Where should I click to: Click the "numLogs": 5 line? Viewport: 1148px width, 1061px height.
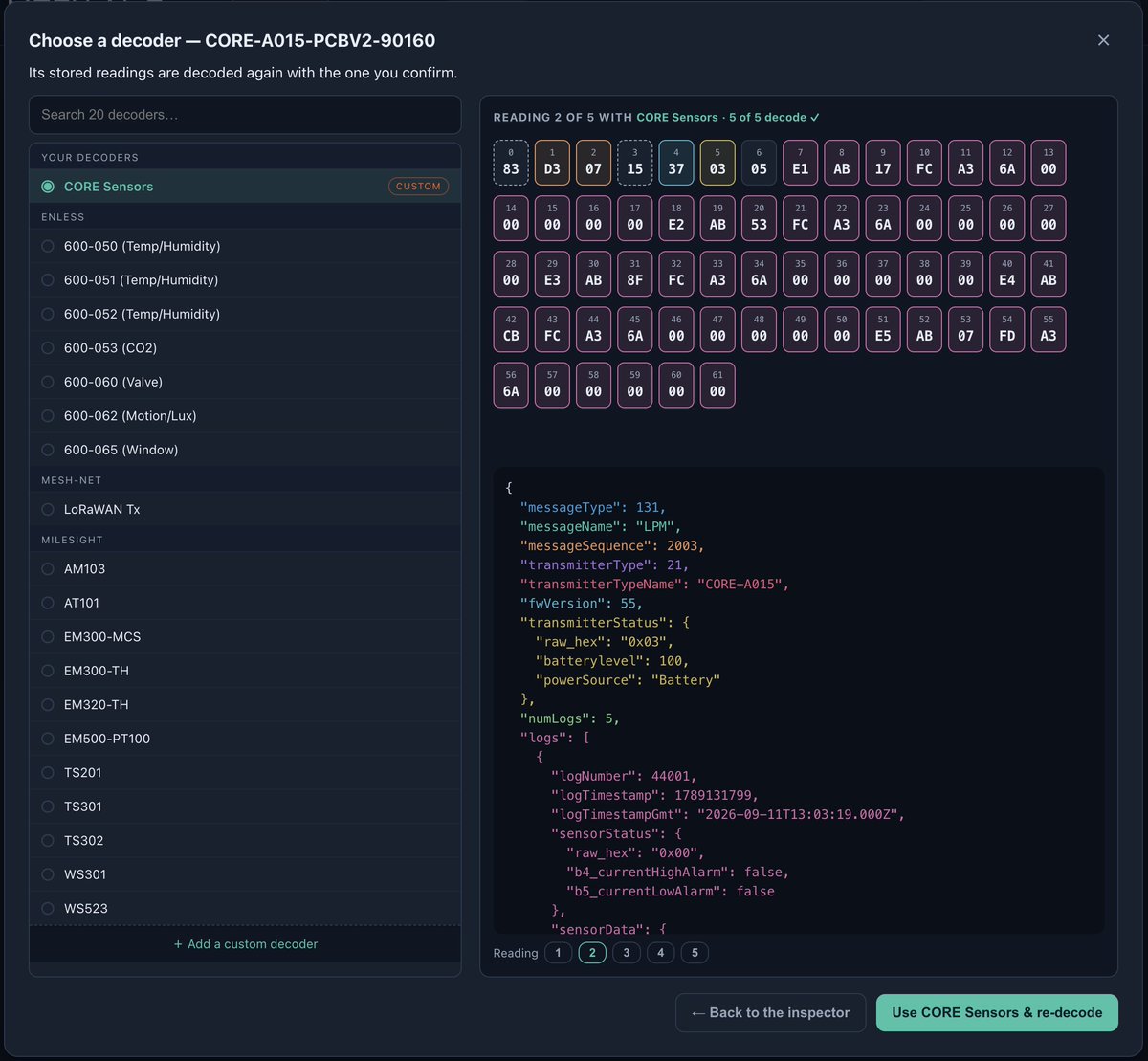pyautogui.click(x=570, y=718)
